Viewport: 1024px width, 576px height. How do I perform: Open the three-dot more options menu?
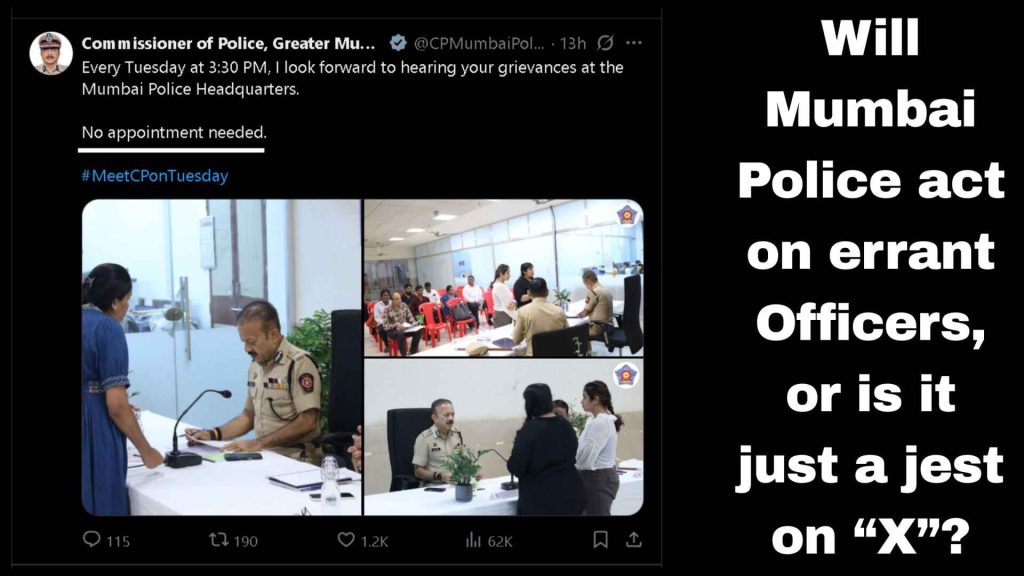[633, 43]
